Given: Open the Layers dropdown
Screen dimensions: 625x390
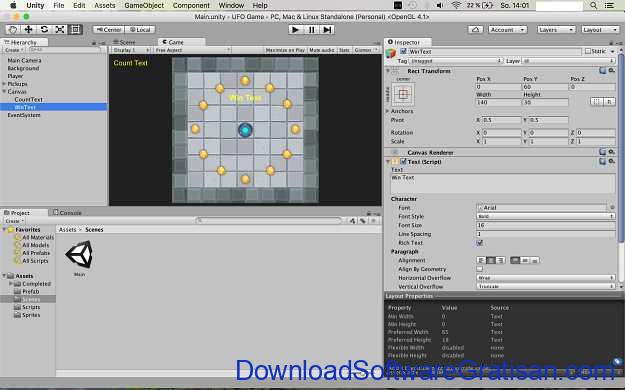Looking at the screenshot, I should pos(556,30).
